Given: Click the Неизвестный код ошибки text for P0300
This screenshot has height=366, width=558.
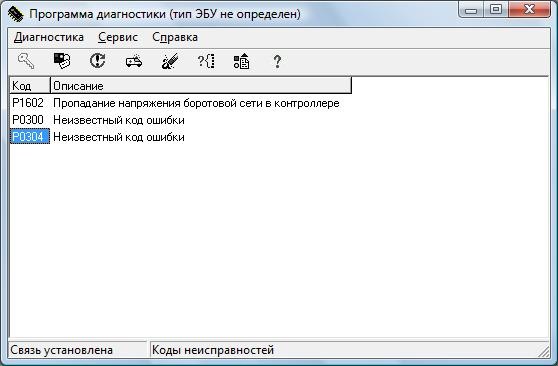Looking at the screenshot, I should pyautogui.click(x=119, y=120).
